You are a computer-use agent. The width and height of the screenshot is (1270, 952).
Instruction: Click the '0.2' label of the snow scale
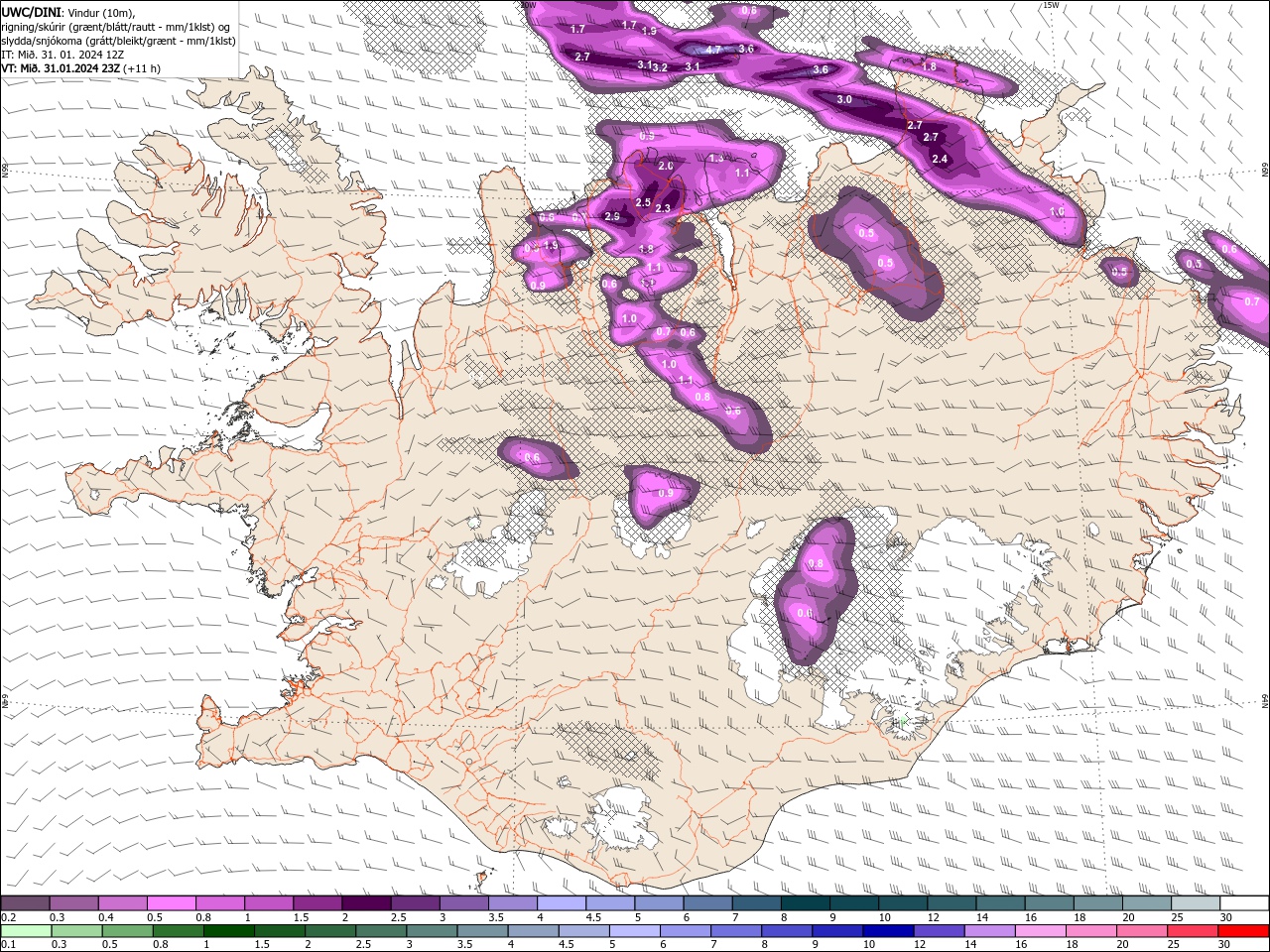[x=7, y=917]
